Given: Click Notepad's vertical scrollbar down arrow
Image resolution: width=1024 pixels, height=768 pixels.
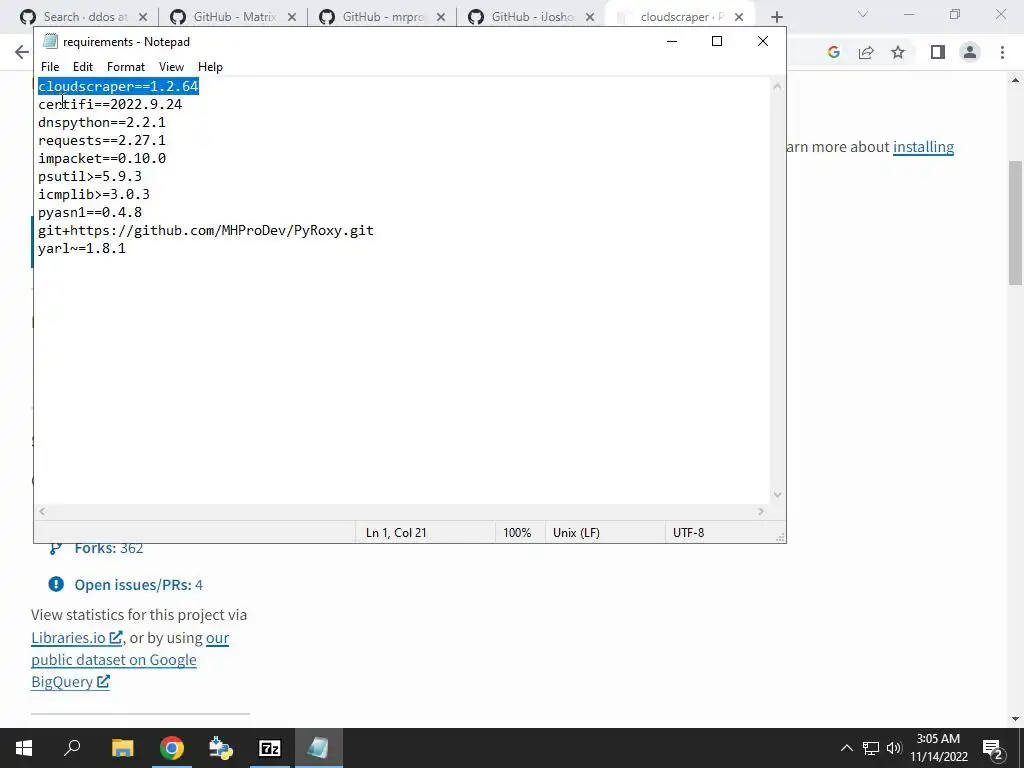Looking at the screenshot, I should (x=777, y=494).
